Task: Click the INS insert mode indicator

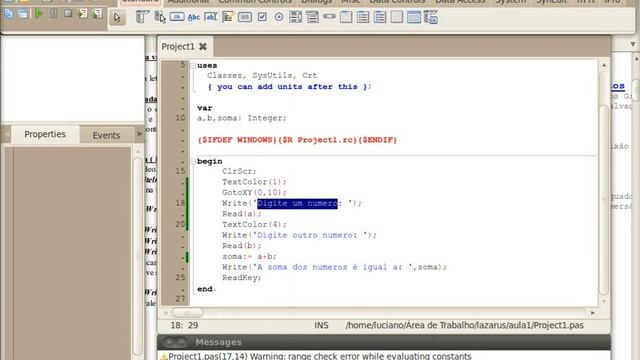Action: coord(321,325)
